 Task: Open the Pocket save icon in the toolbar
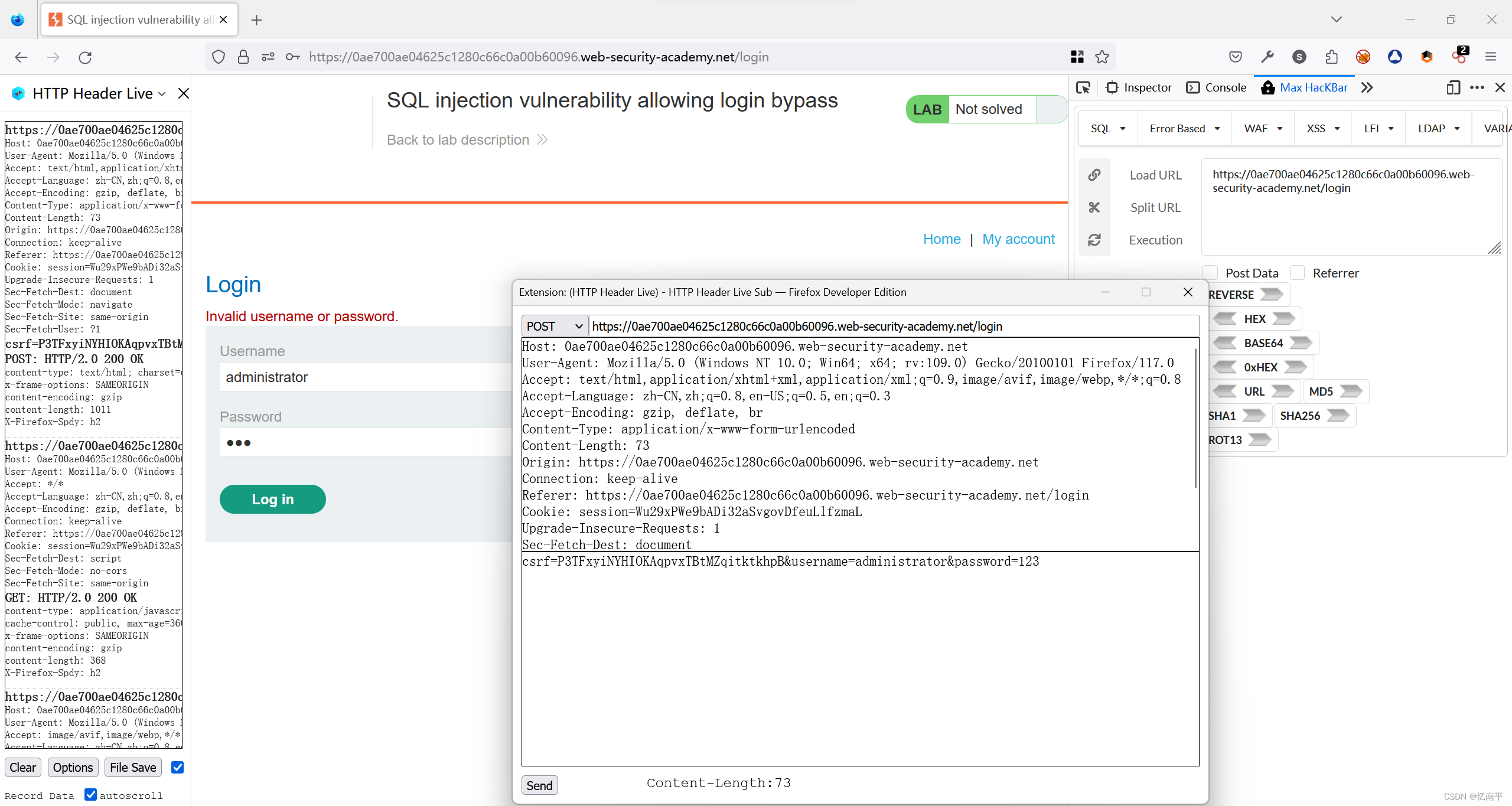tap(1235, 57)
